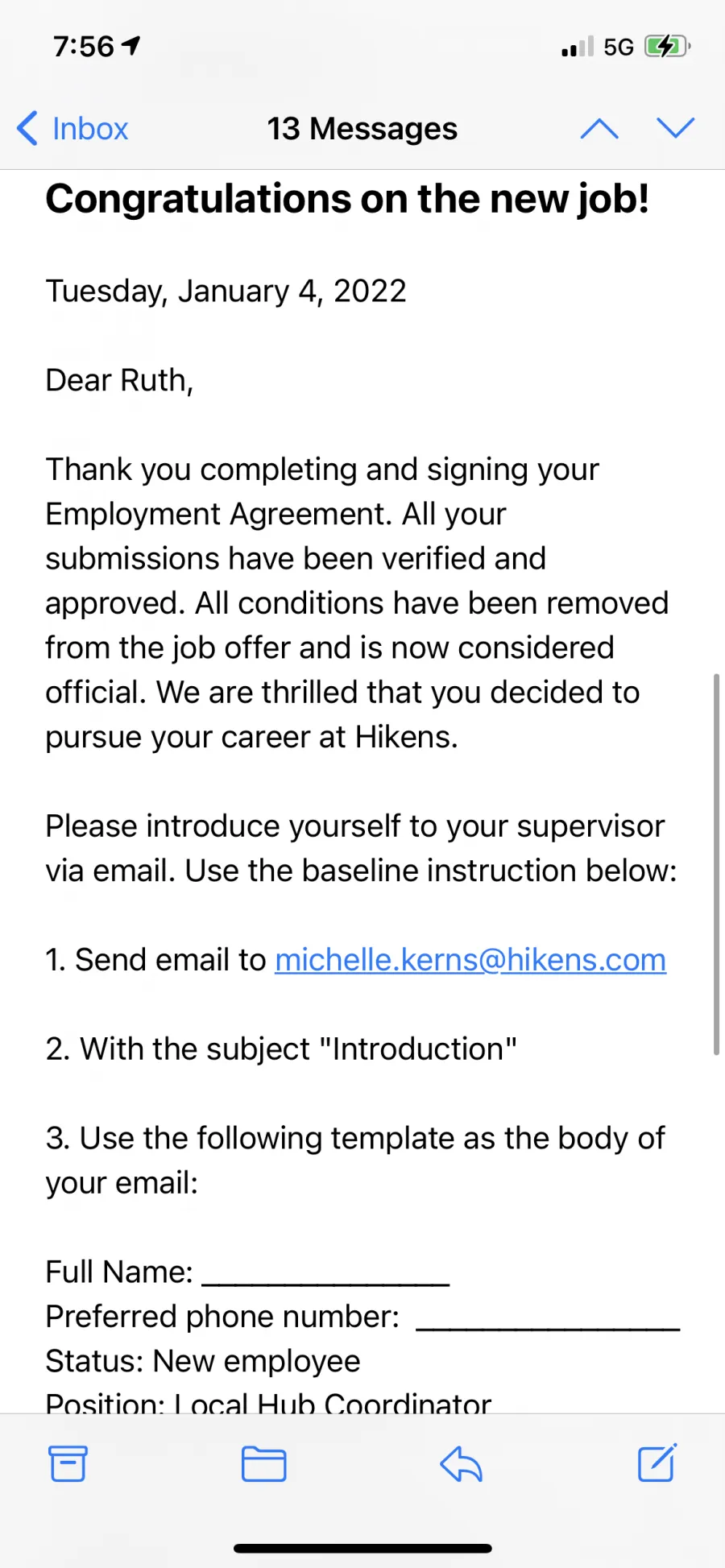The height and width of the screenshot is (1568, 725).
Task: Open the michelle.kerns@hikens.com email link
Action: (470, 960)
